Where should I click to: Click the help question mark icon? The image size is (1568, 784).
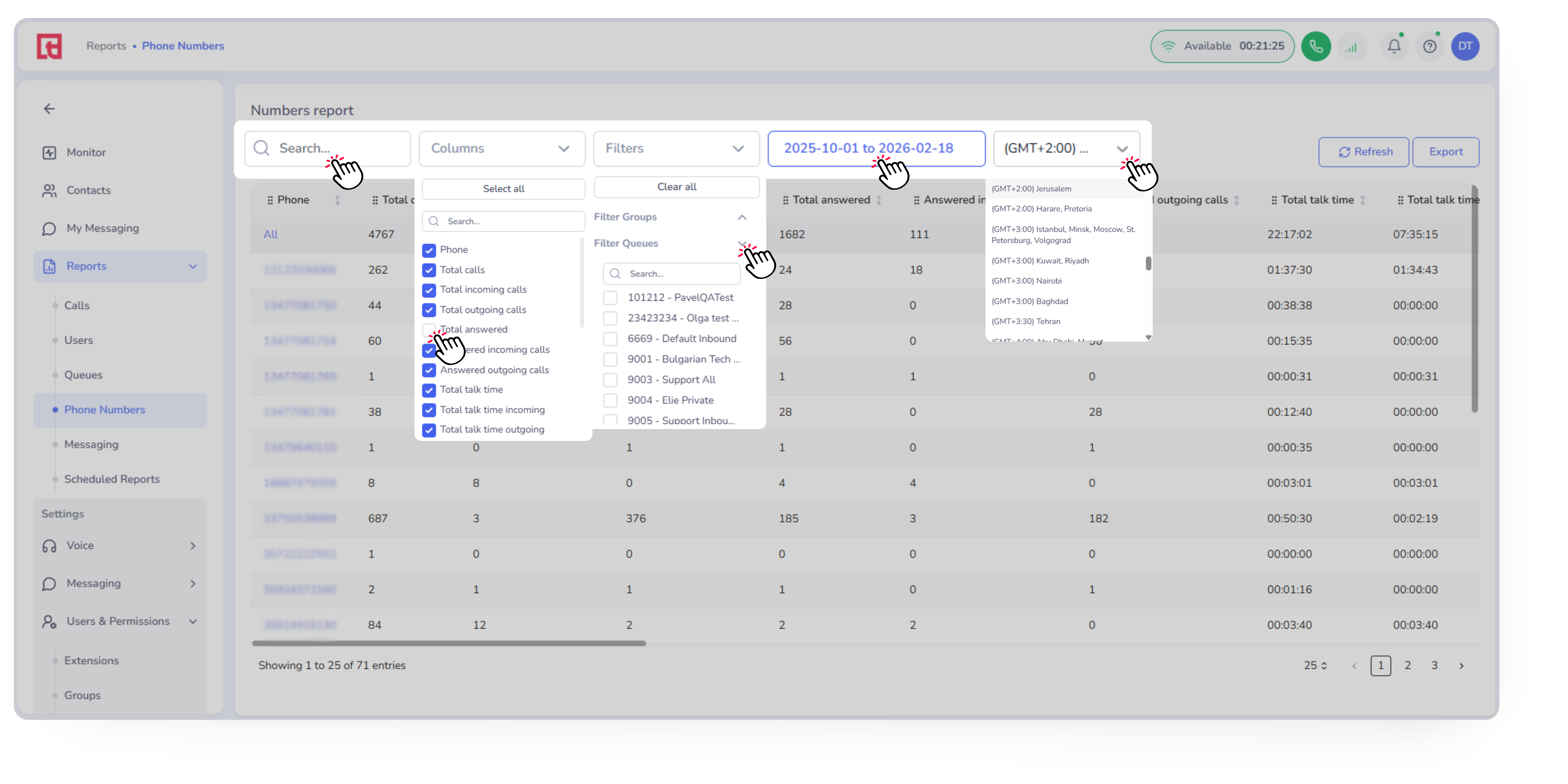[1429, 46]
